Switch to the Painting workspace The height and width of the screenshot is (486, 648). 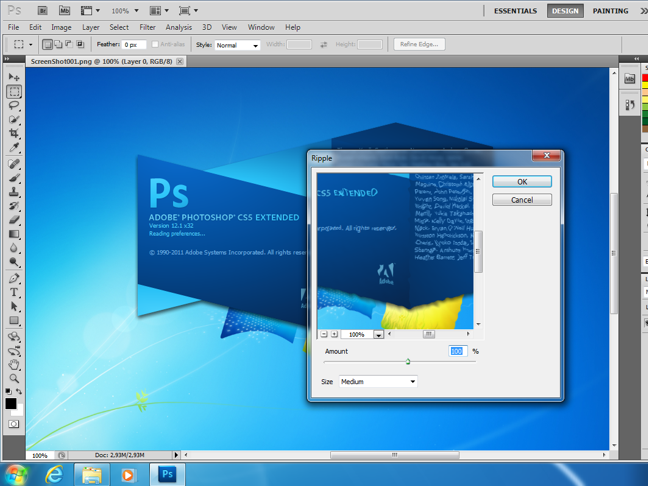pos(610,11)
